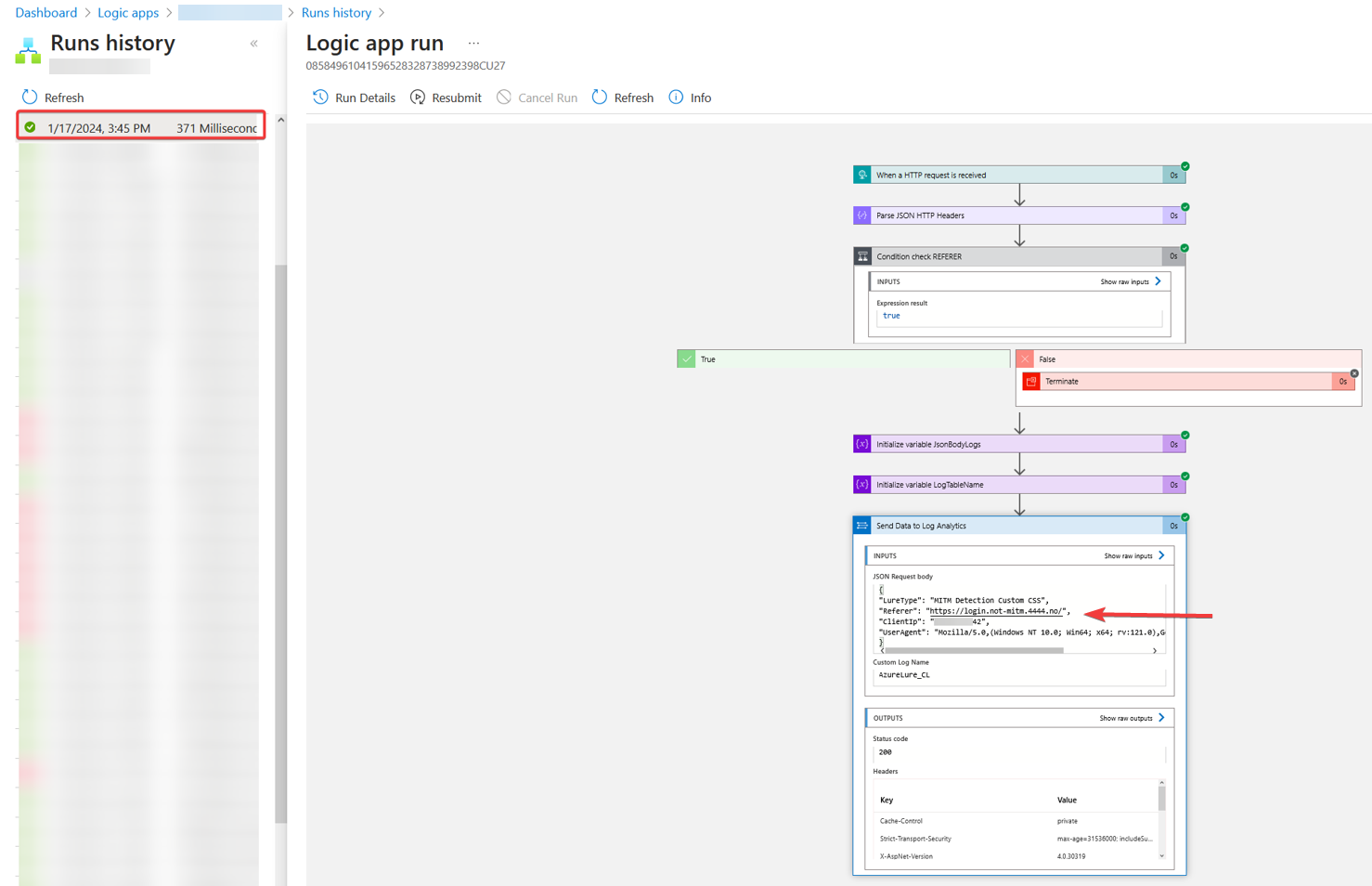Collapse the Runs history panel
The height and width of the screenshot is (886, 1372).
pyautogui.click(x=253, y=44)
